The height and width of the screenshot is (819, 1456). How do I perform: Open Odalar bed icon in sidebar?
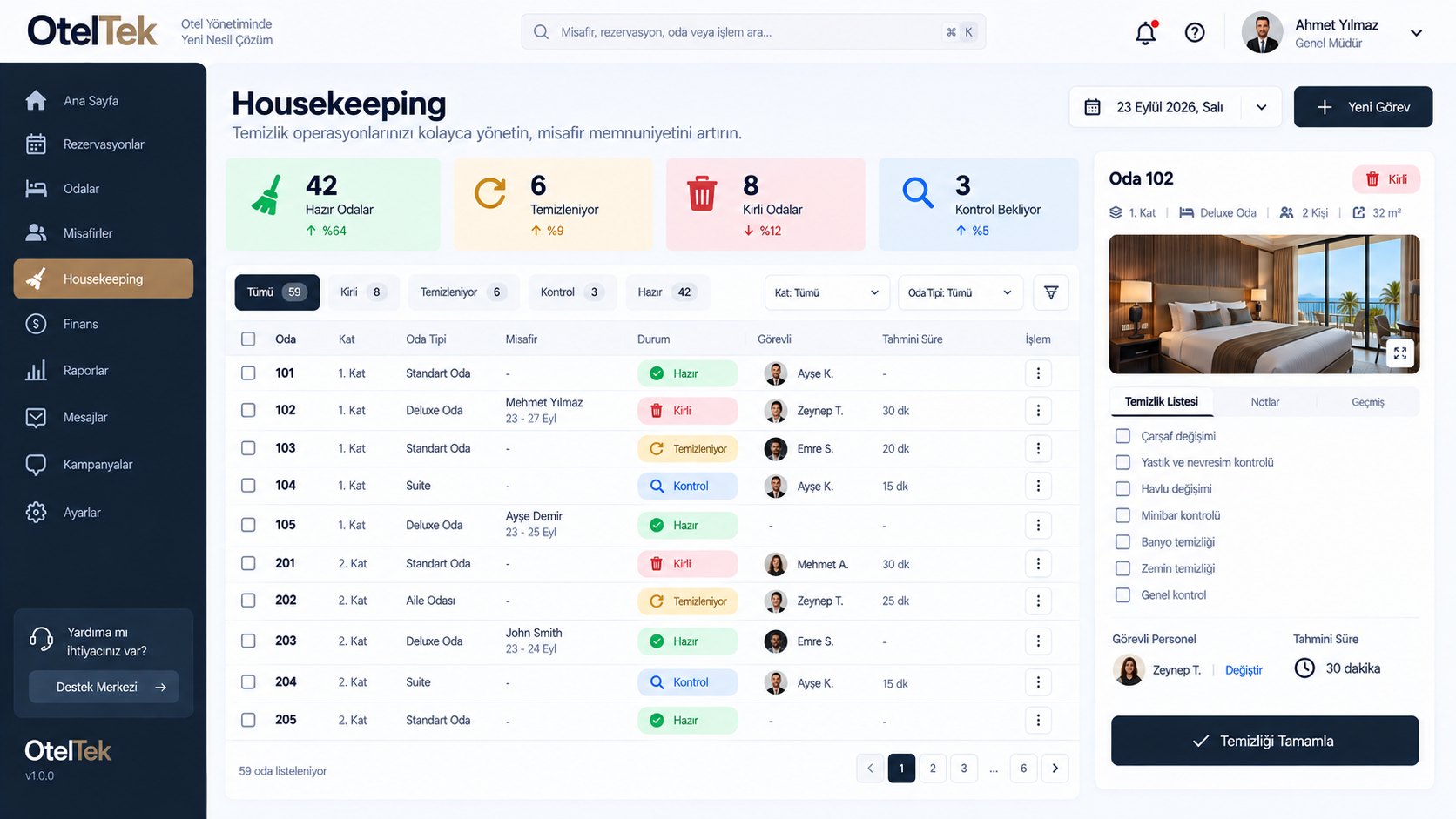coord(36,188)
